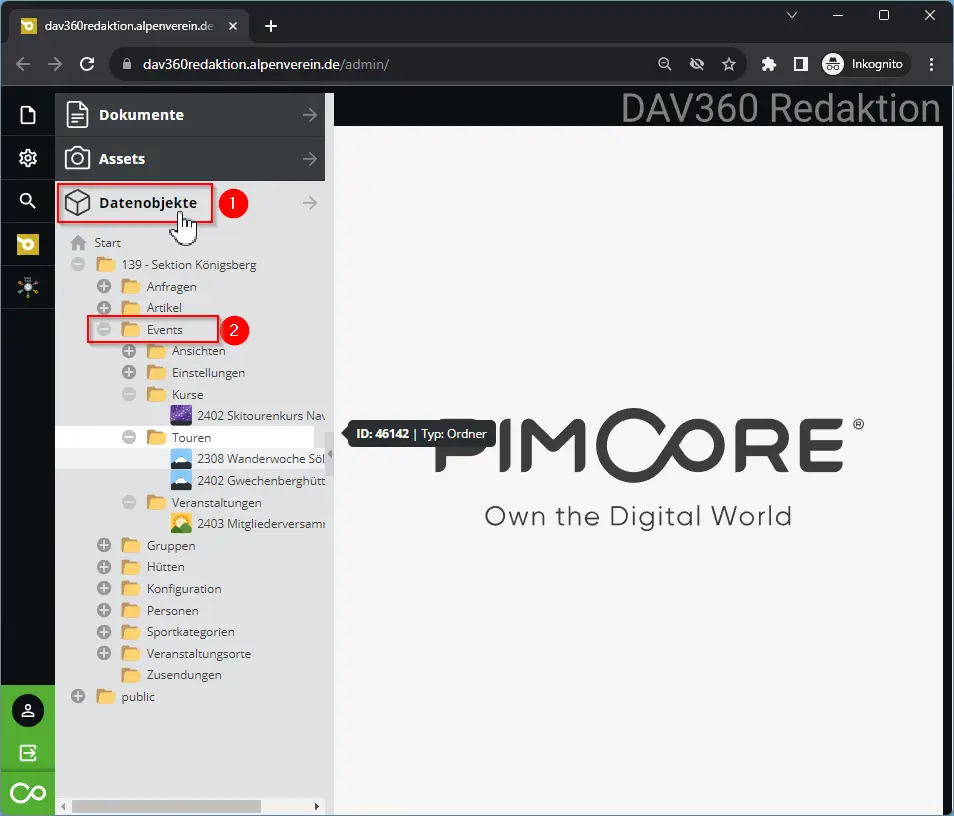The image size is (954, 816).
Task: Click the browser address bar
Action: (390, 64)
